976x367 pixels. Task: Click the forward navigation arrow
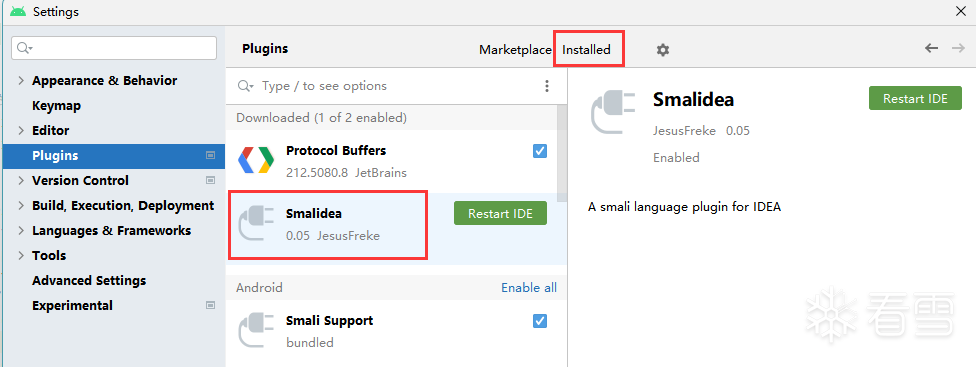[x=957, y=48]
